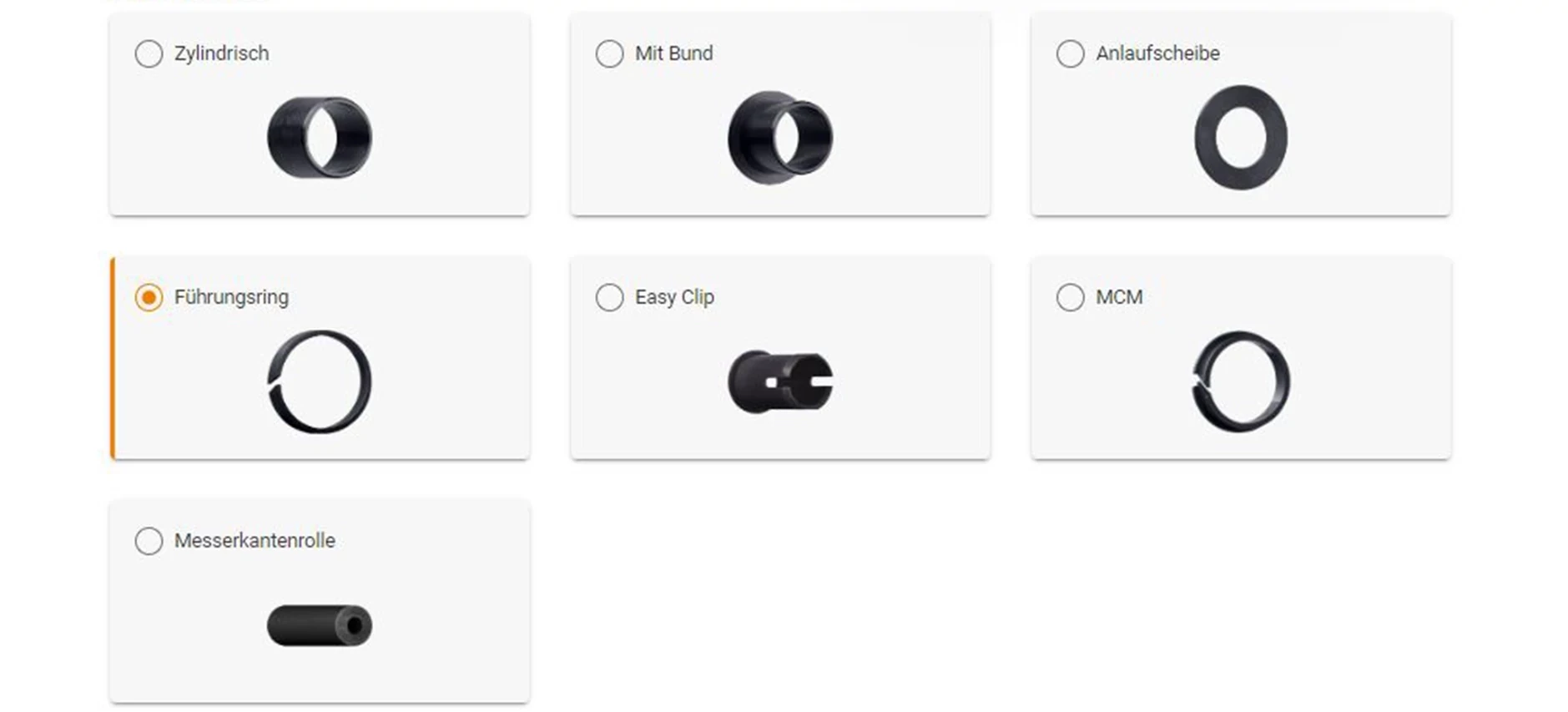Screen dimensions: 1568x712
Task: Click the Easy Clip bearing image
Action: tap(780, 381)
